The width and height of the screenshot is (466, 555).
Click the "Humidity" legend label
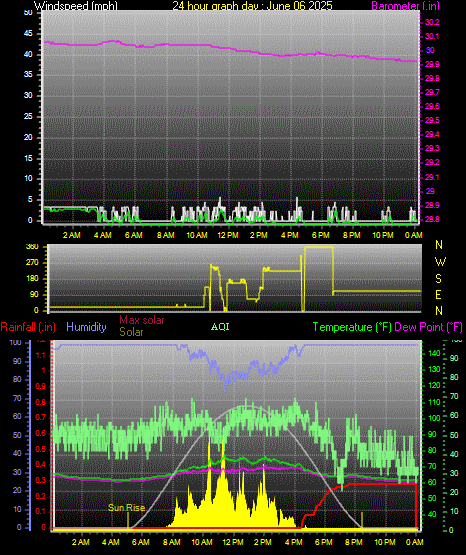coord(86,327)
